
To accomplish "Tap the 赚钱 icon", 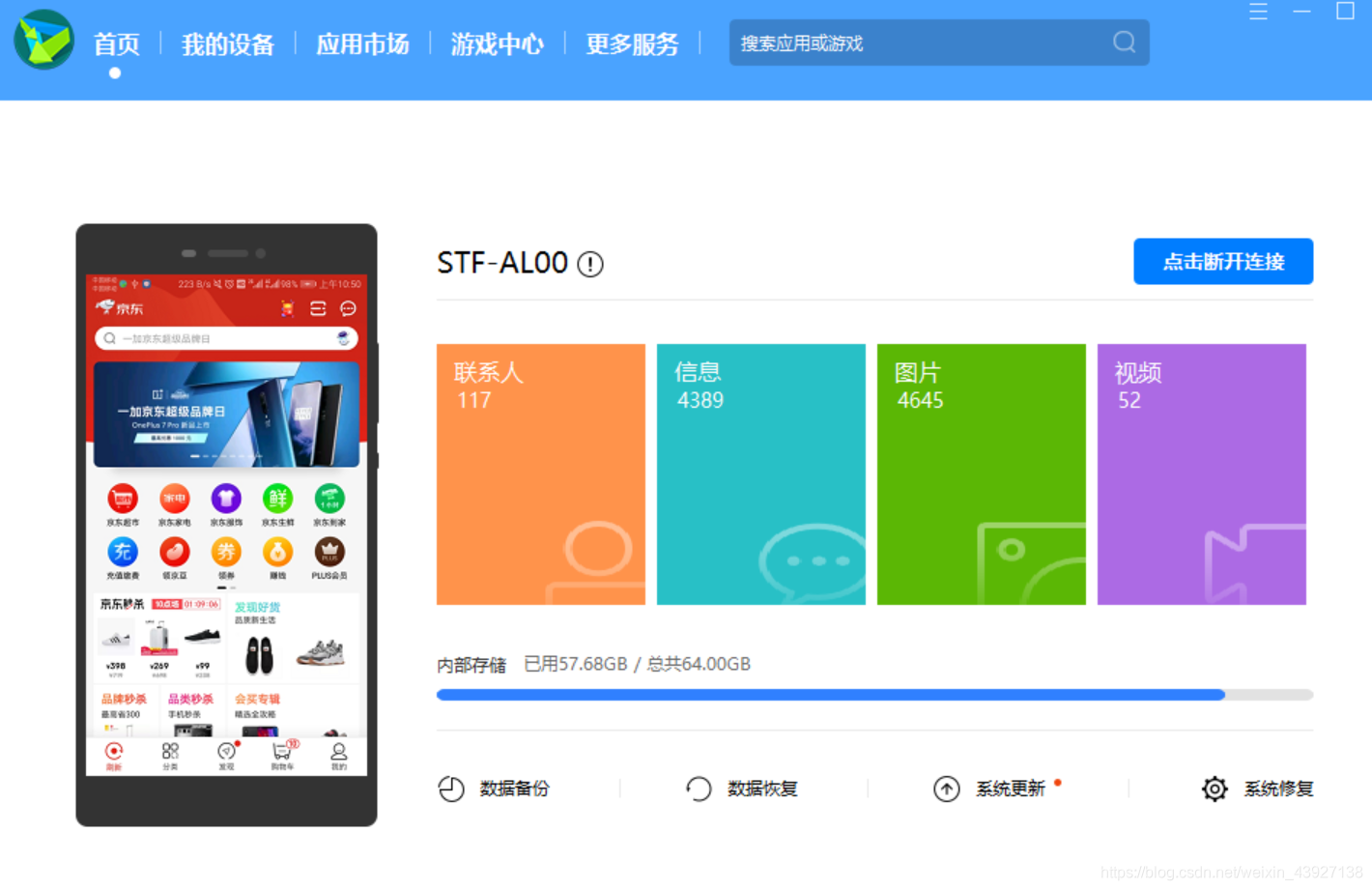I will (277, 553).
